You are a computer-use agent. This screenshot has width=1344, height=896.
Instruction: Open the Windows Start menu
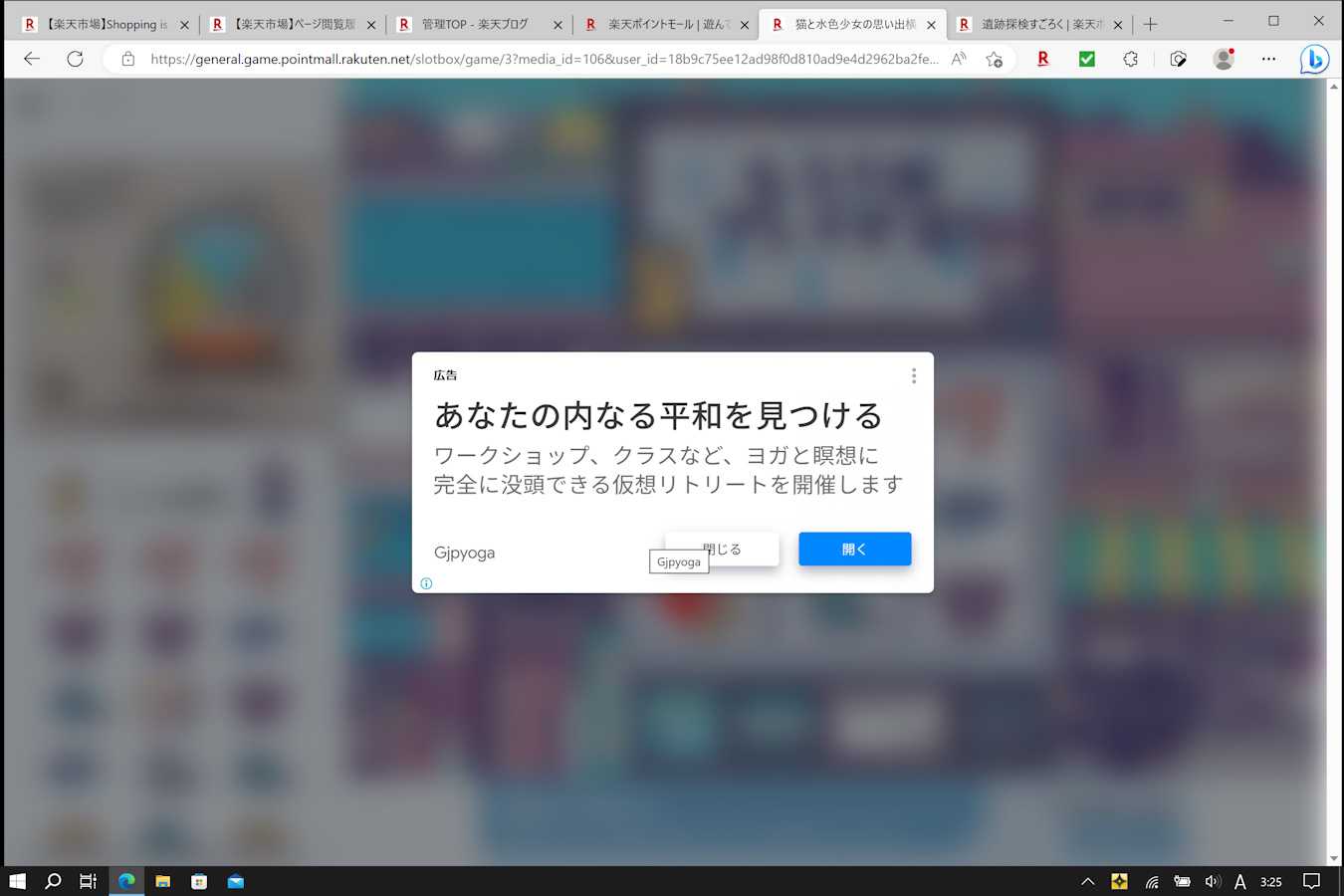pyautogui.click(x=17, y=881)
